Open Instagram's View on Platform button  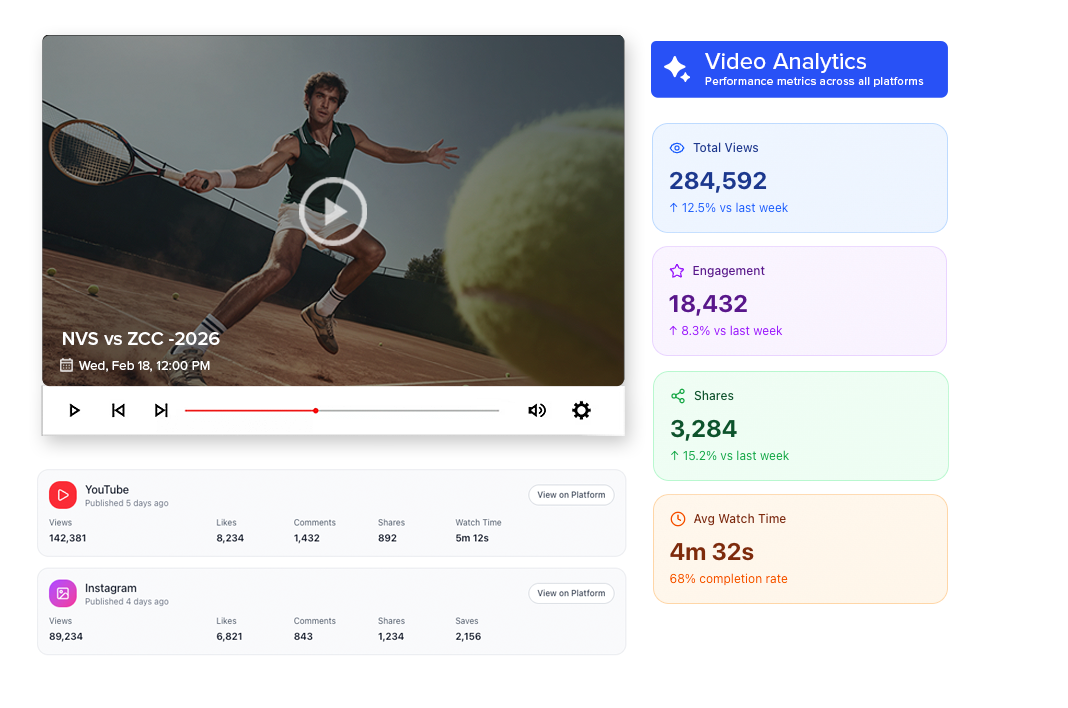(x=571, y=593)
